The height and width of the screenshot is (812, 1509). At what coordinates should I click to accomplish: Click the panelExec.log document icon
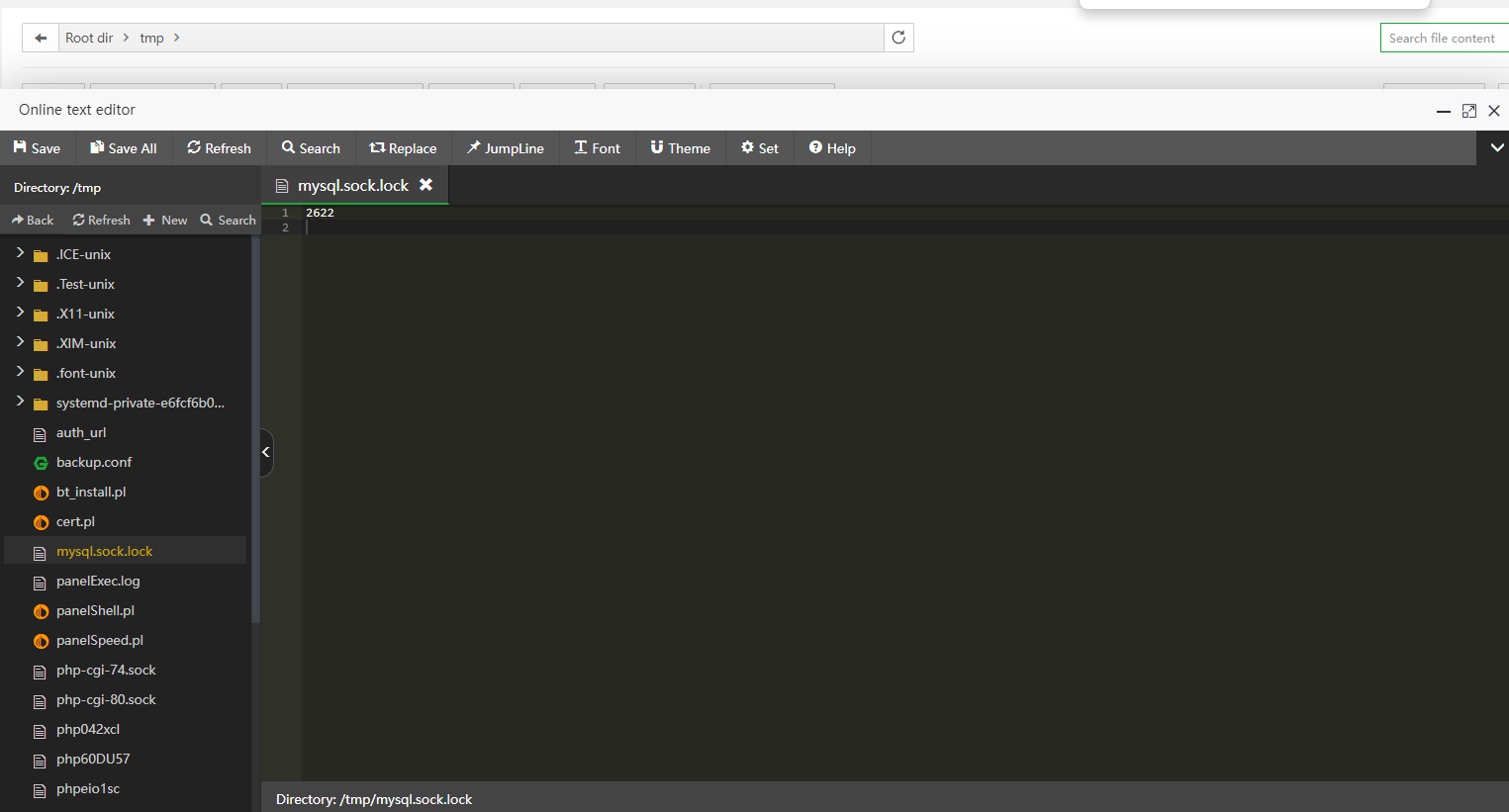[41, 583]
